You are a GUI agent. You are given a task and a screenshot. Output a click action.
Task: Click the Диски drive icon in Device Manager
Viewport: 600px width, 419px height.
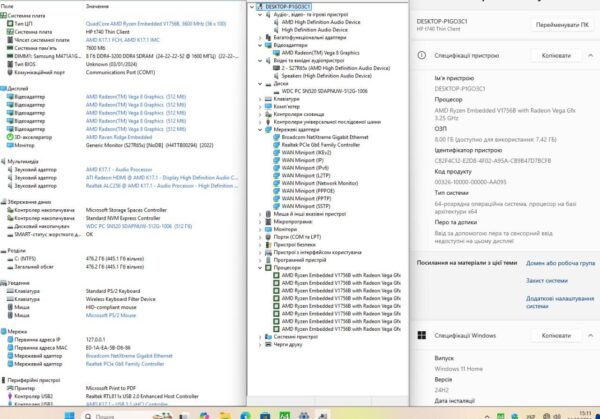click(268, 83)
